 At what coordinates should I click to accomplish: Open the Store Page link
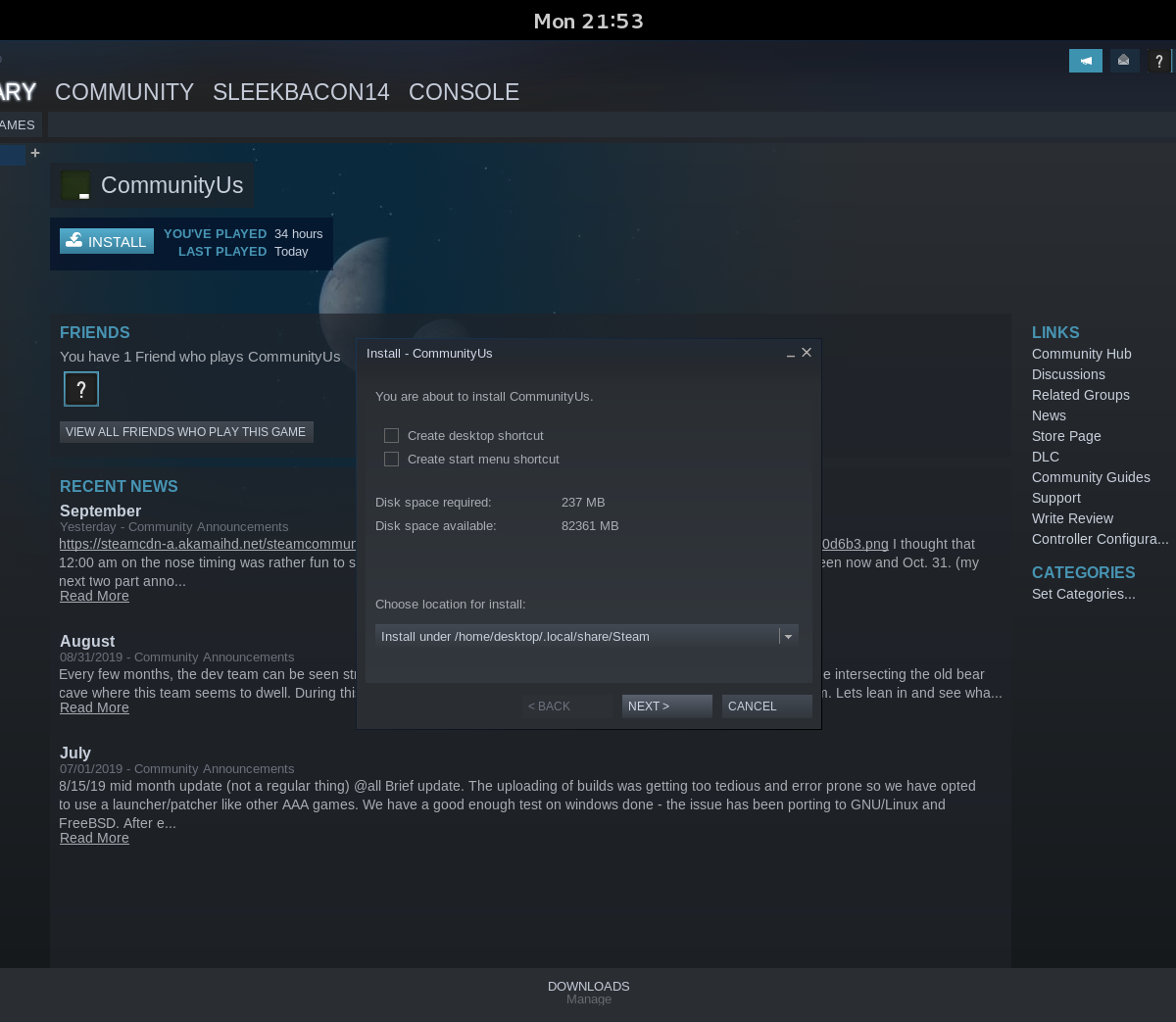(1066, 436)
